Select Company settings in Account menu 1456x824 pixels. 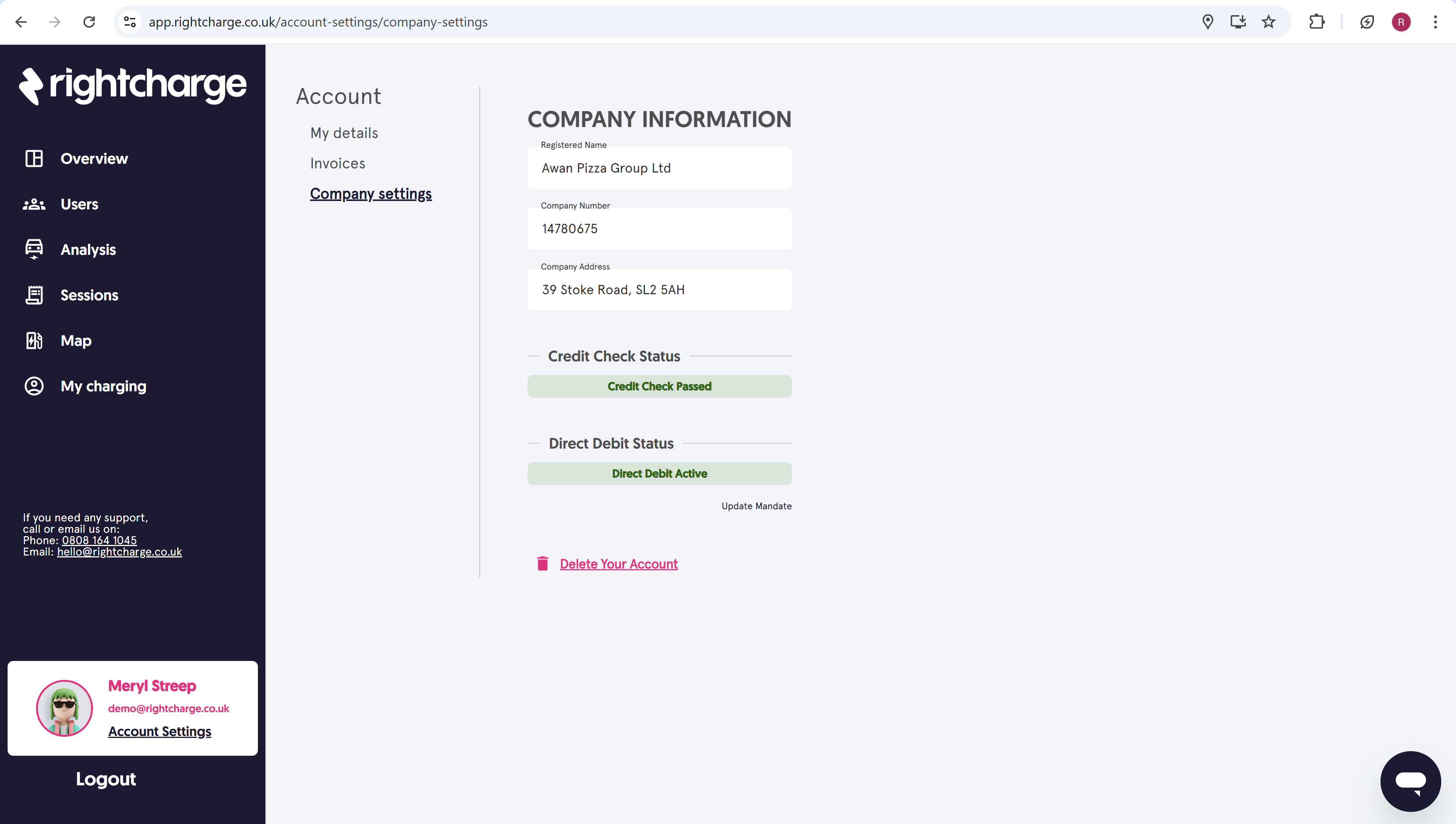pyautogui.click(x=371, y=193)
